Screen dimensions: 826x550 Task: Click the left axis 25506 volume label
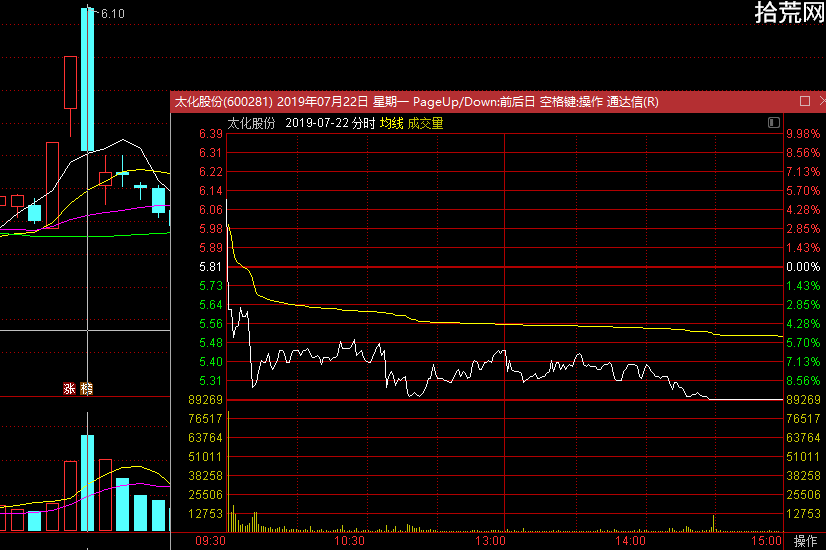205,494
